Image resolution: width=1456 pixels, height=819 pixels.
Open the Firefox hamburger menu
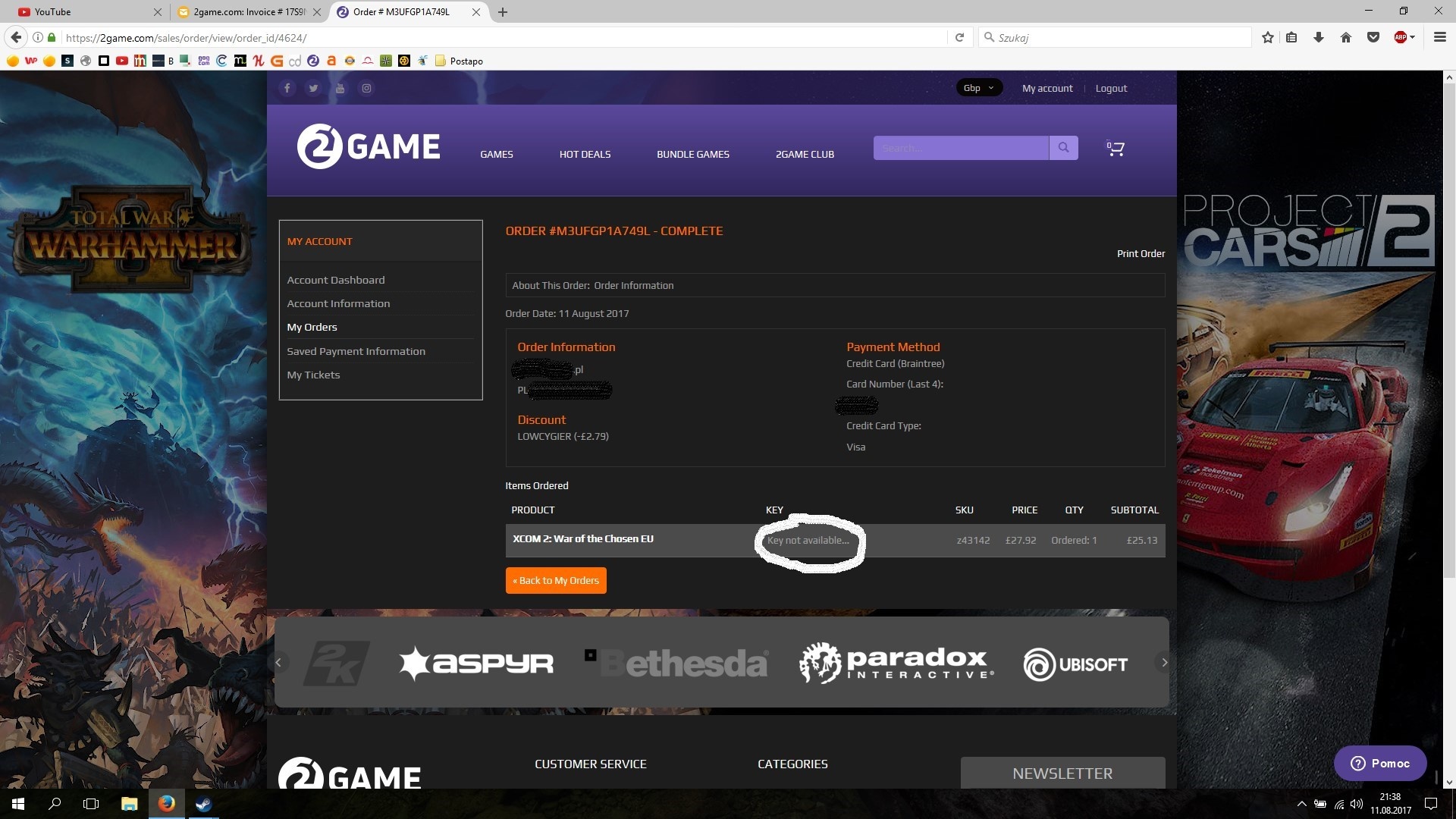tap(1439, 37)
